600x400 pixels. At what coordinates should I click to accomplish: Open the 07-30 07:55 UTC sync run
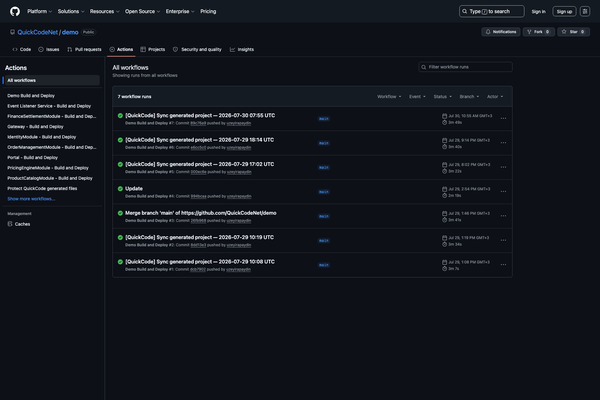200,116
